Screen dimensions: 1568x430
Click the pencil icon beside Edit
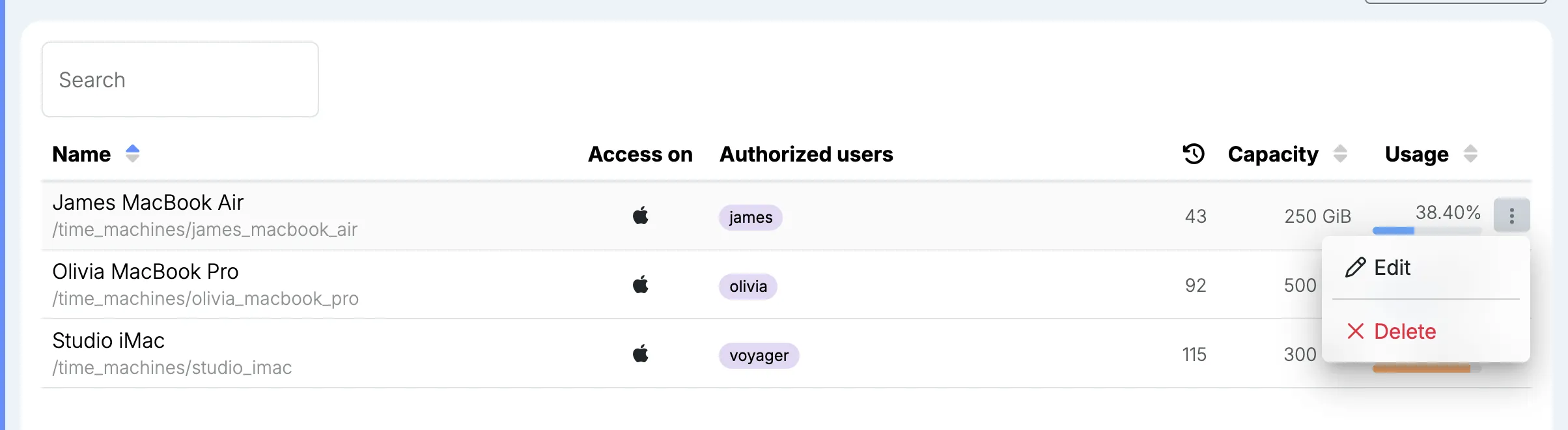1356,267
